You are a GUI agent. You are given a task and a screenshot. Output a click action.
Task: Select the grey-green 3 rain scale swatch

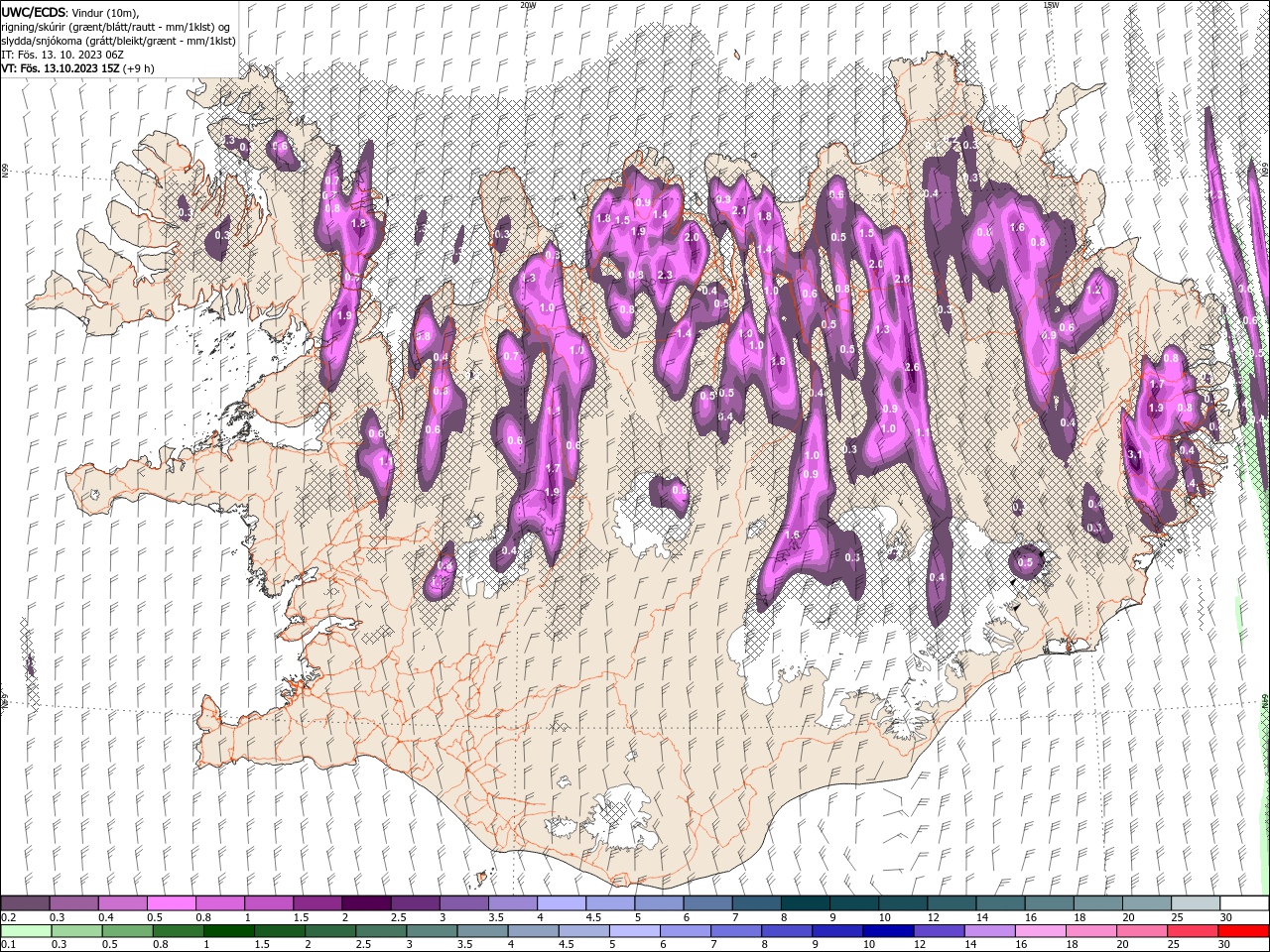click(432, 930)
